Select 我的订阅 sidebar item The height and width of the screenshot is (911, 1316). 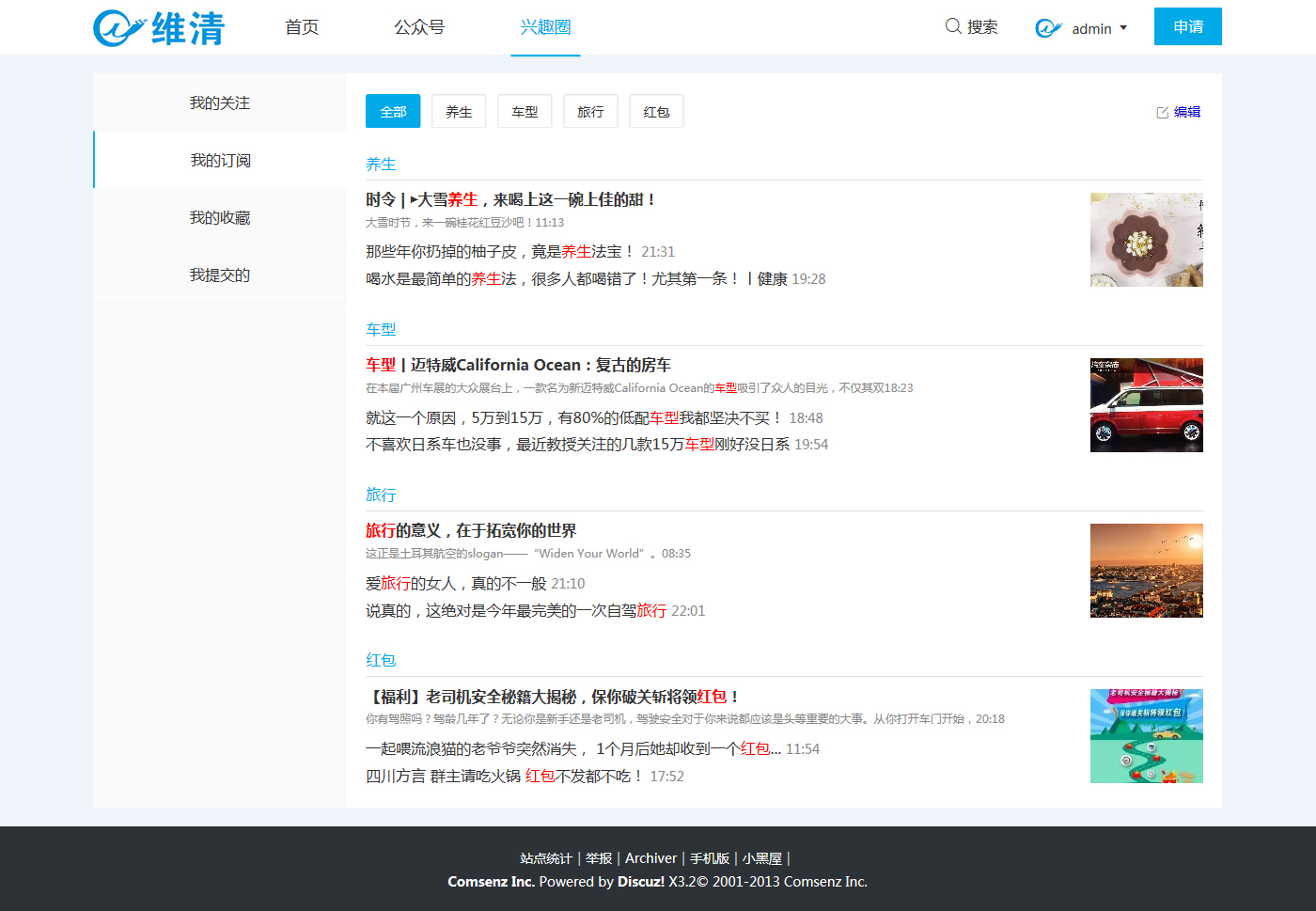click(220, 160)
